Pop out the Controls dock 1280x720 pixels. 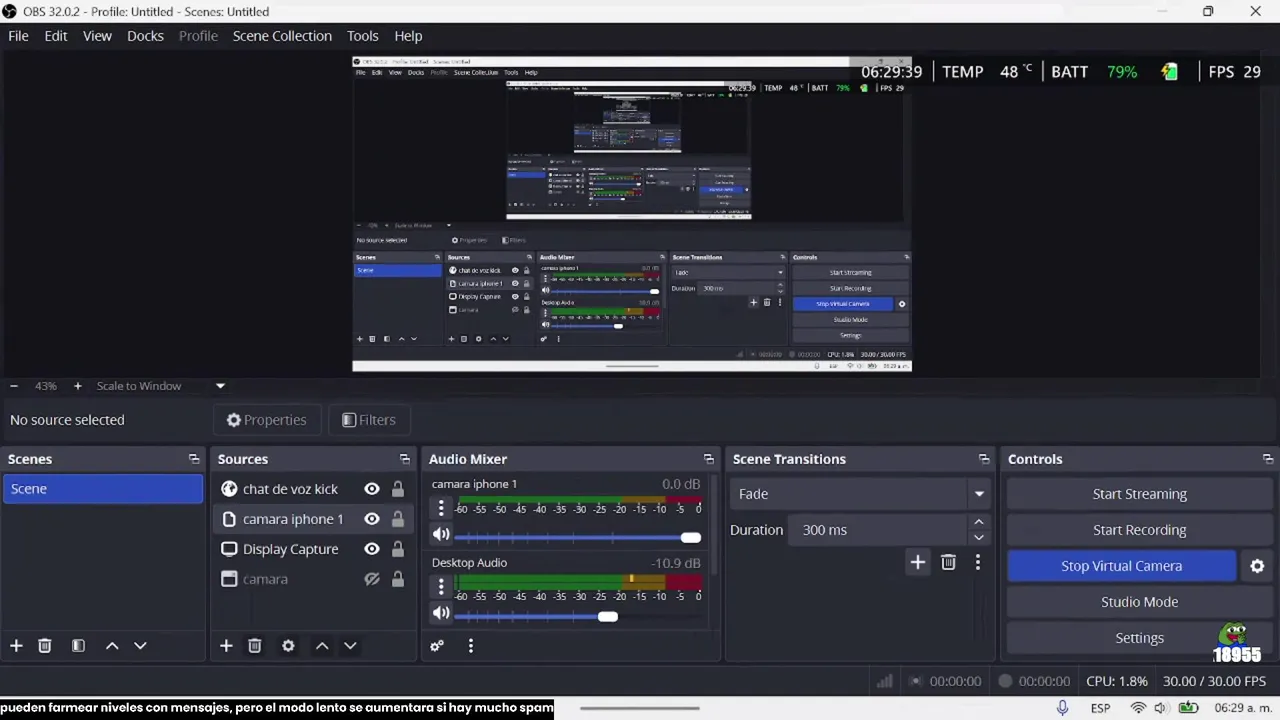point(1268,459)
